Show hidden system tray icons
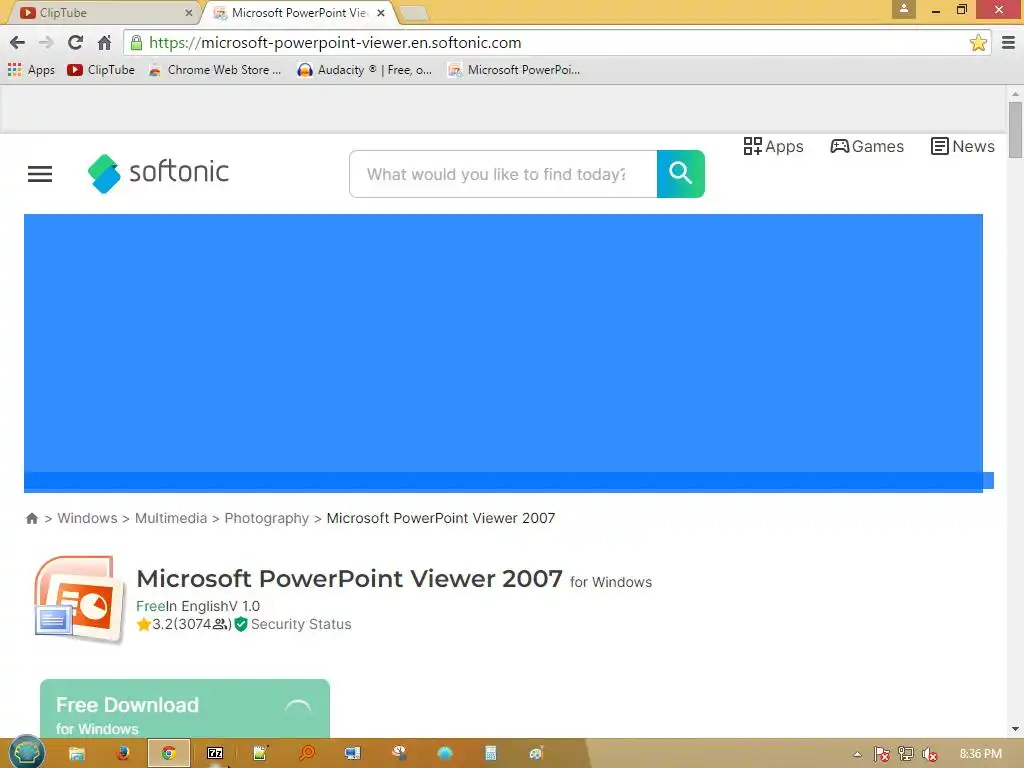1024x768 pixels. tap(857, 754)
